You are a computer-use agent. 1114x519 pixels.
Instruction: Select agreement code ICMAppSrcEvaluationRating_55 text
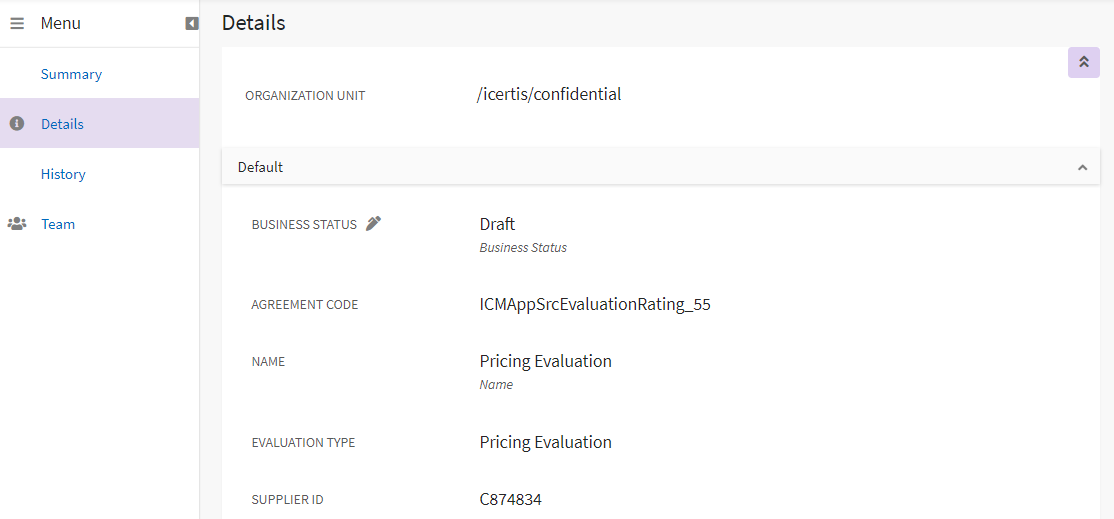[x=595, y=304]
